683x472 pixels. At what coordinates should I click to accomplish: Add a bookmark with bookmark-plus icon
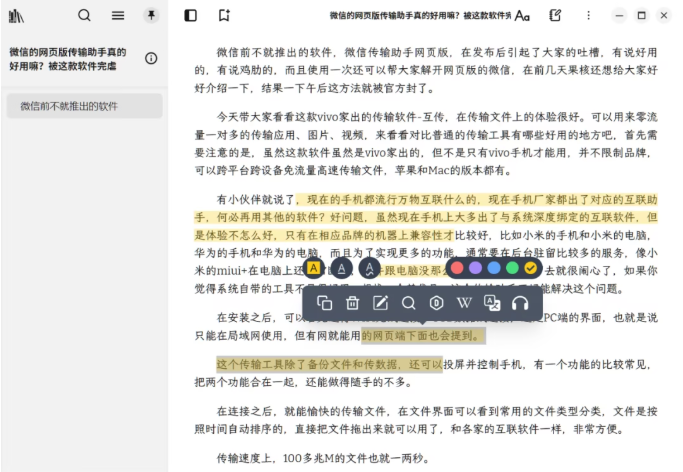tap(224, 16)
